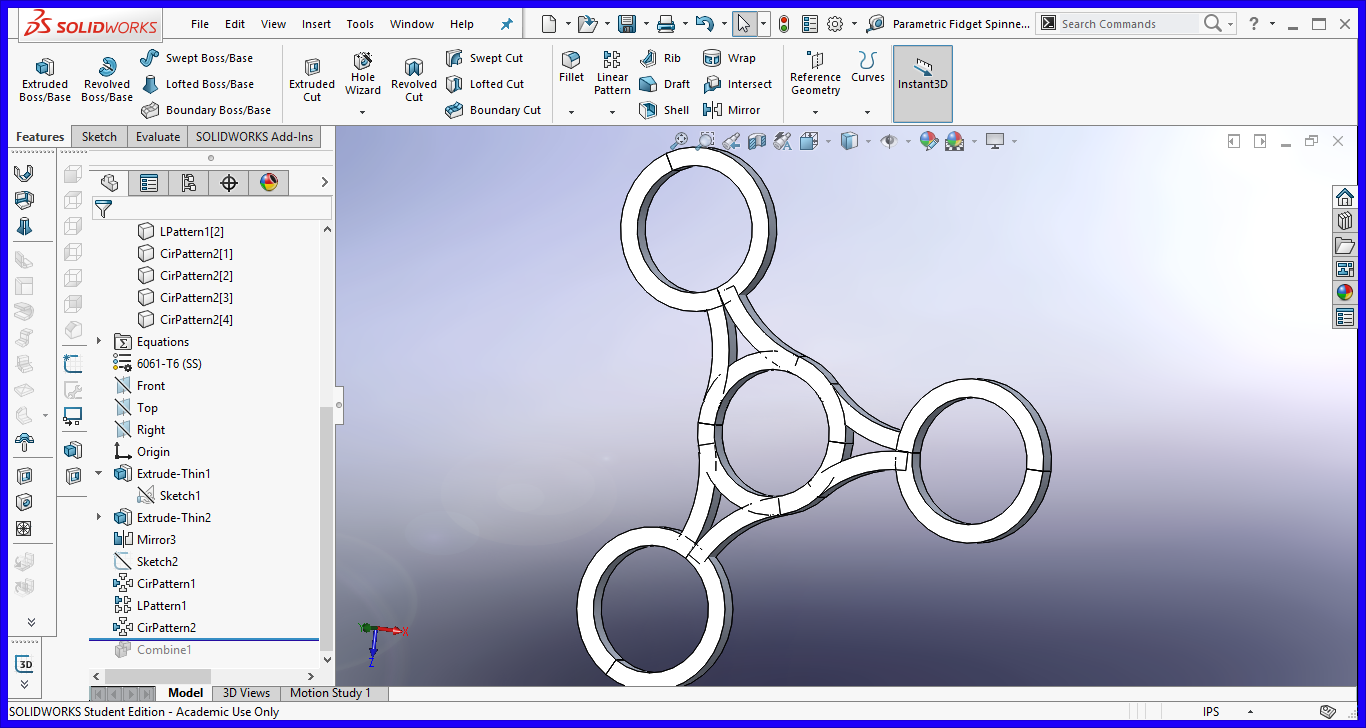Select the Intersect tool

click(738, 84)
